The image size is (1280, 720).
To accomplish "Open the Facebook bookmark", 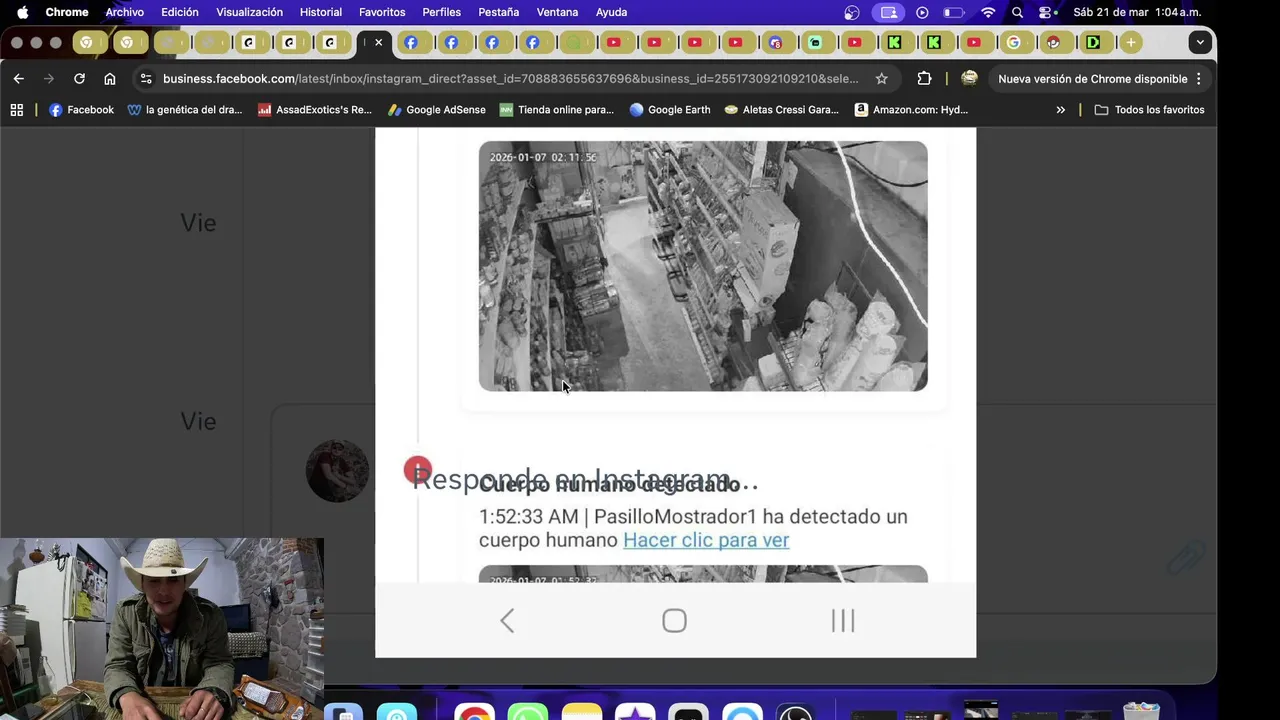I will click(x=81, y=110).
